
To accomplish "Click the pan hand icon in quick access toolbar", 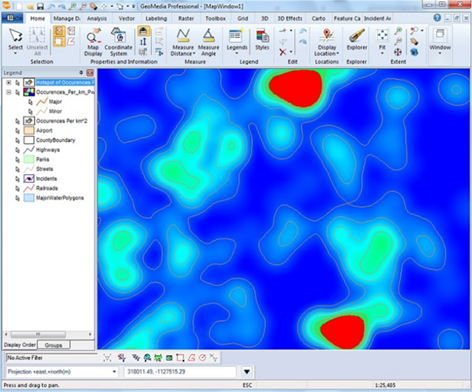I will point(93,6).
